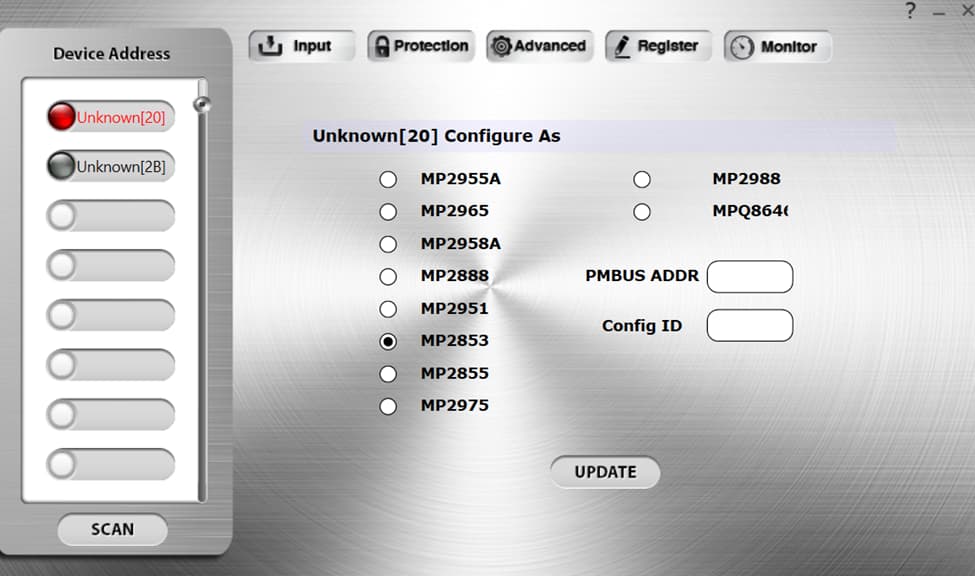The height and width of the screenshot is (576, 975).
Task: Click the Config ID input field
Action: [x=750, y=325]
